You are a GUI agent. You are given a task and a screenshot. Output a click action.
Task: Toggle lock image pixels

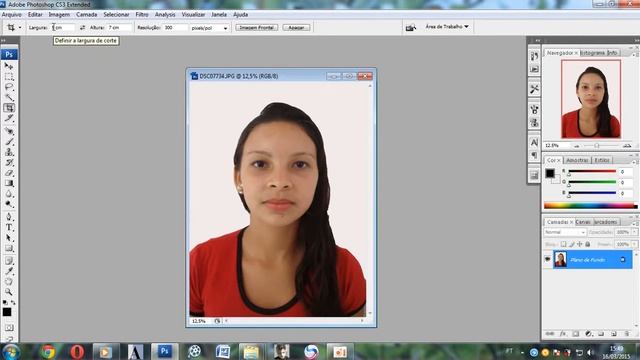pyautogui.click(x=571, y=244)
